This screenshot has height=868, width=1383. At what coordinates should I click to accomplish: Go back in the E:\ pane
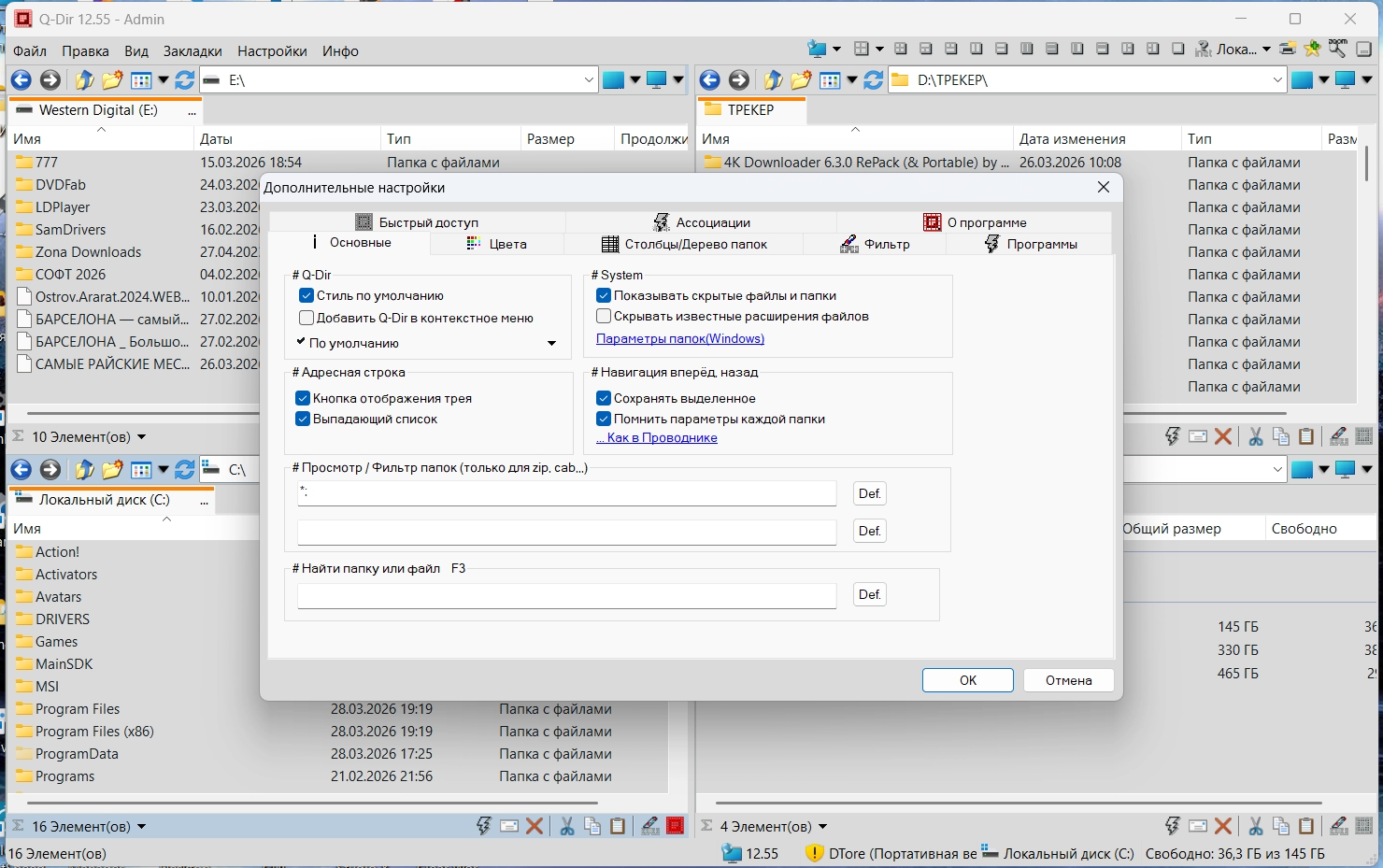(21, 80)
